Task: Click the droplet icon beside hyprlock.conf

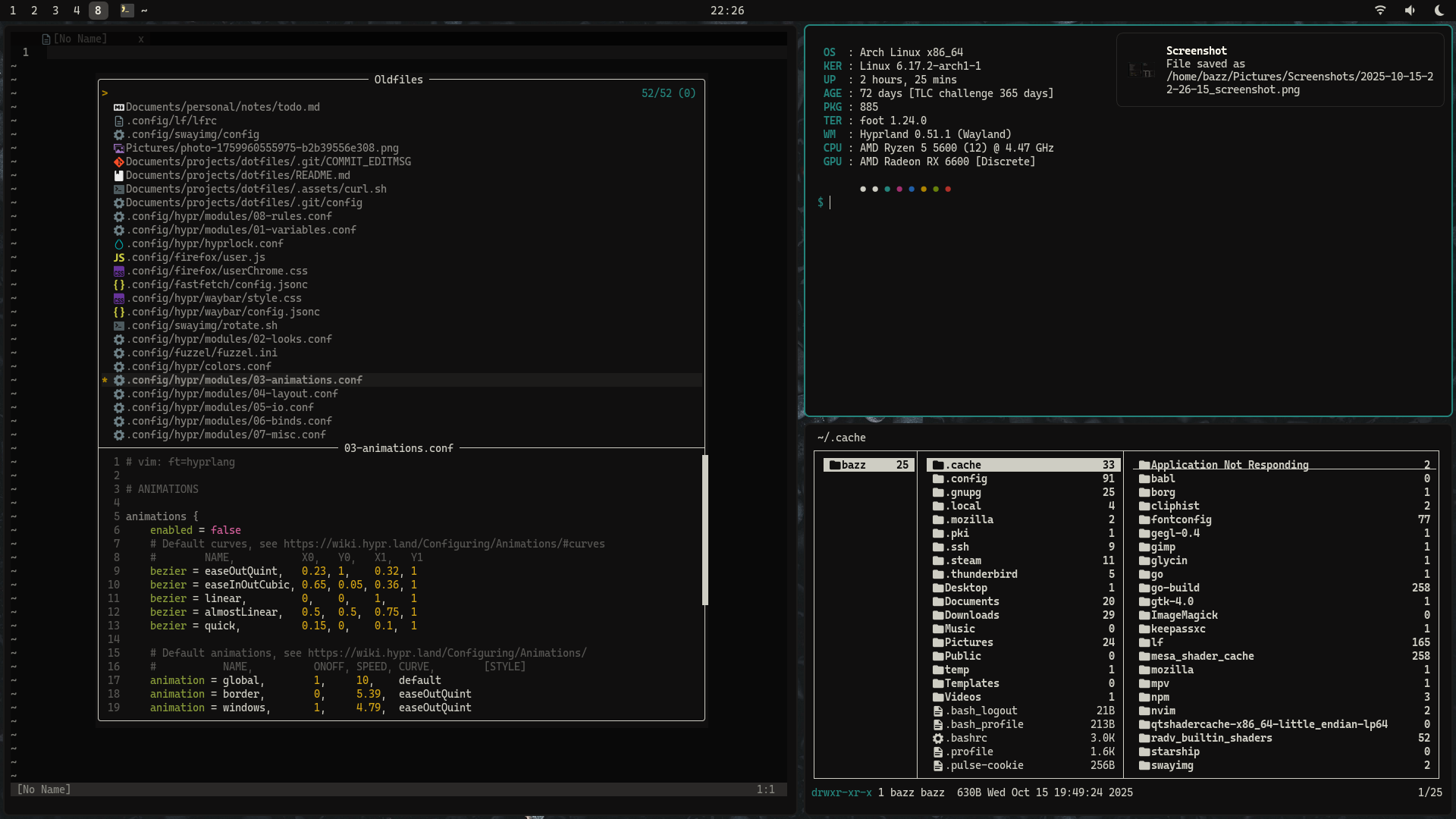Action: [x=119, y=244]
